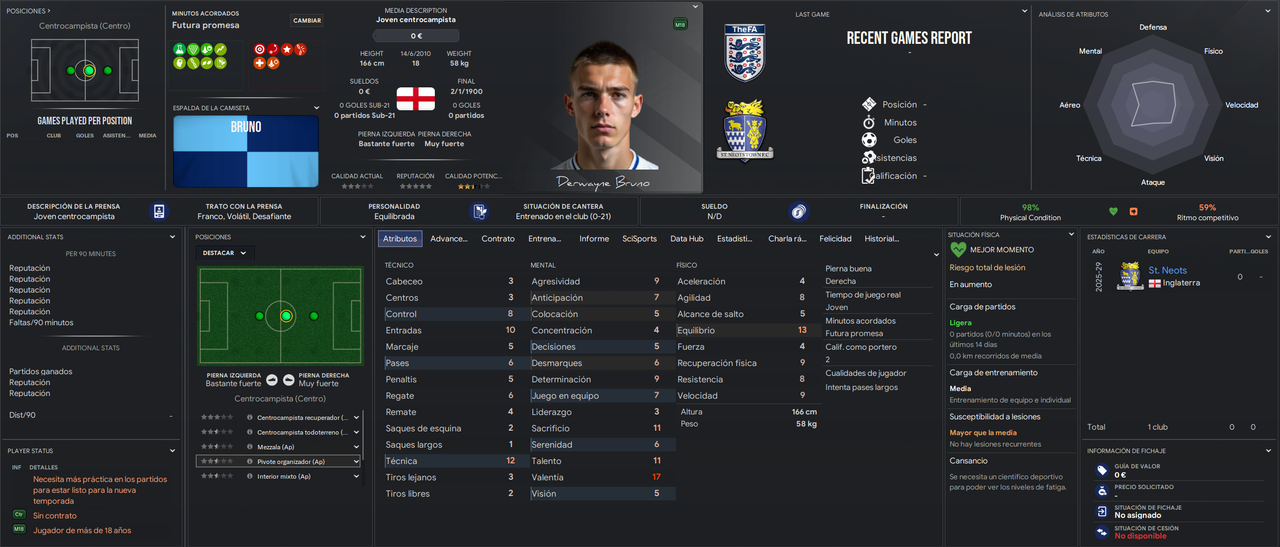Click the press description icon
Image resolution: width=1280 pixels, height=547 pixels.
pyautogui.click(x=159, y=211)
